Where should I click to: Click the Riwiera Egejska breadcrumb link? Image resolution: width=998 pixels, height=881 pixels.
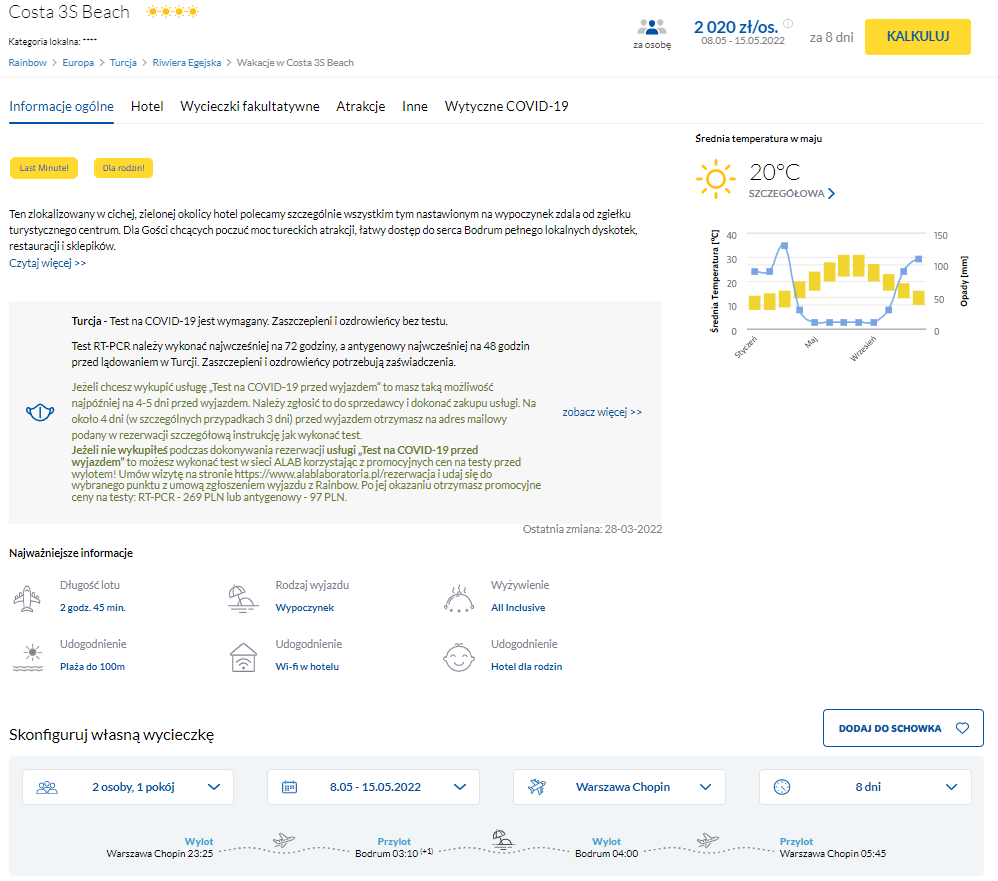[186, 62]
